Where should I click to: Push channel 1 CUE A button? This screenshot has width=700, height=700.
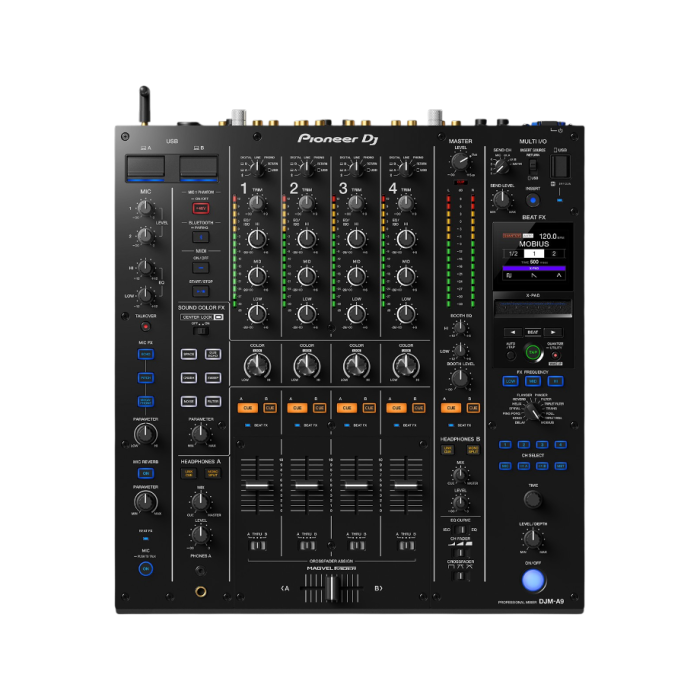point(247,408)
